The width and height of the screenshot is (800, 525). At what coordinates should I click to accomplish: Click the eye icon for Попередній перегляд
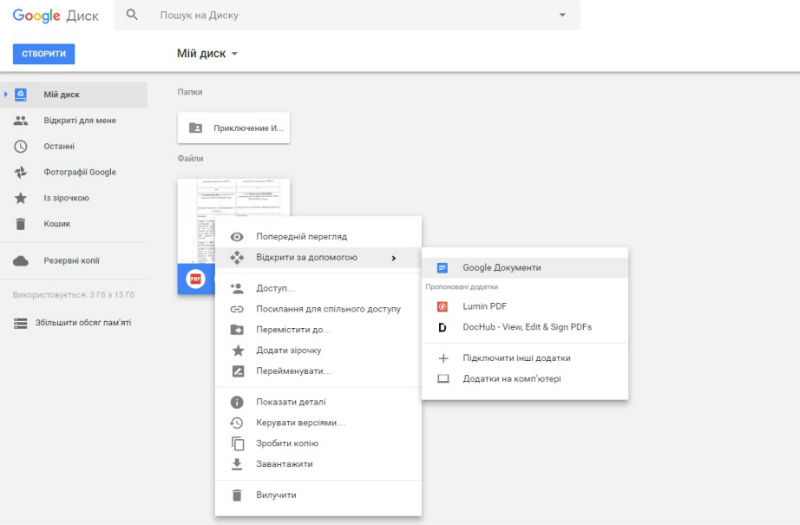coord(237,237)
